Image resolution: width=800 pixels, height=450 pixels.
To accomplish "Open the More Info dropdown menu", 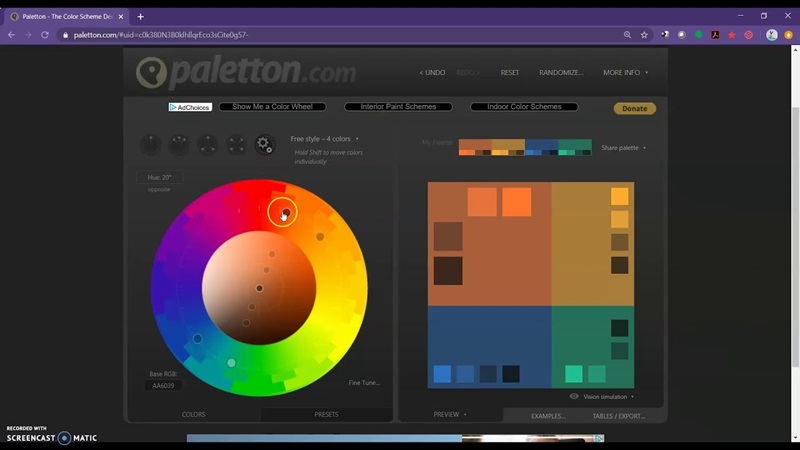I will point(625,73).
